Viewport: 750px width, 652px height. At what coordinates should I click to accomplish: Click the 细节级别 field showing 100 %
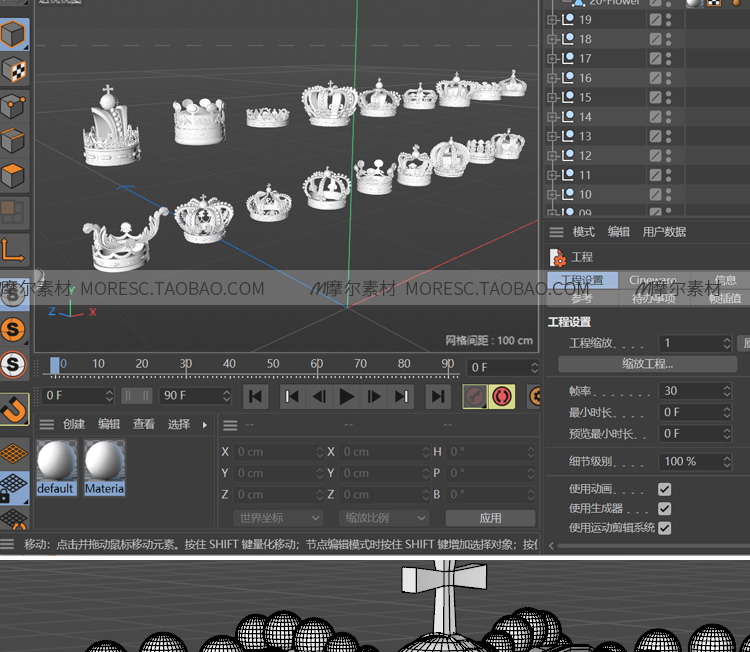click(695, 462)
